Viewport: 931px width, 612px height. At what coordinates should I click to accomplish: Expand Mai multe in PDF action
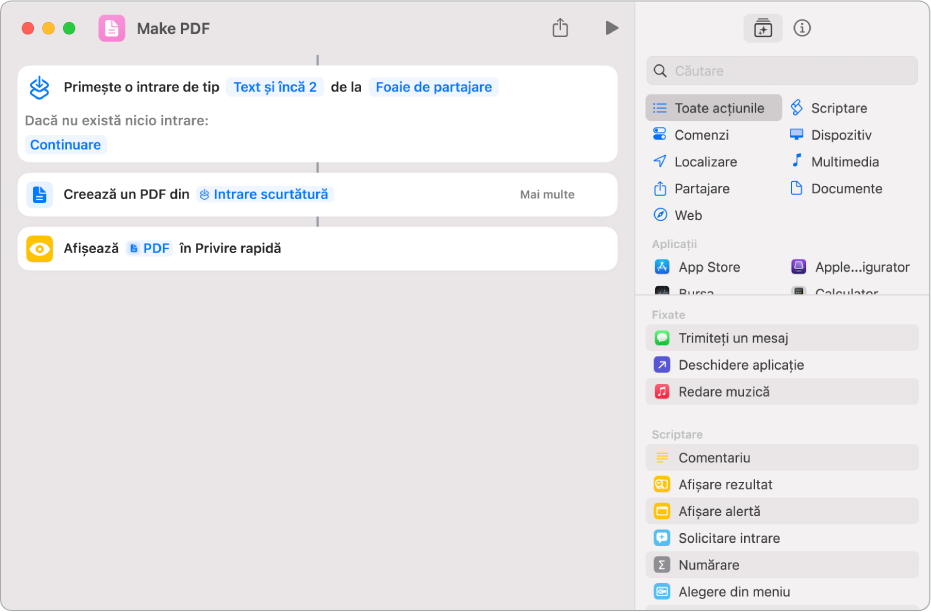[x=547, y=195]
